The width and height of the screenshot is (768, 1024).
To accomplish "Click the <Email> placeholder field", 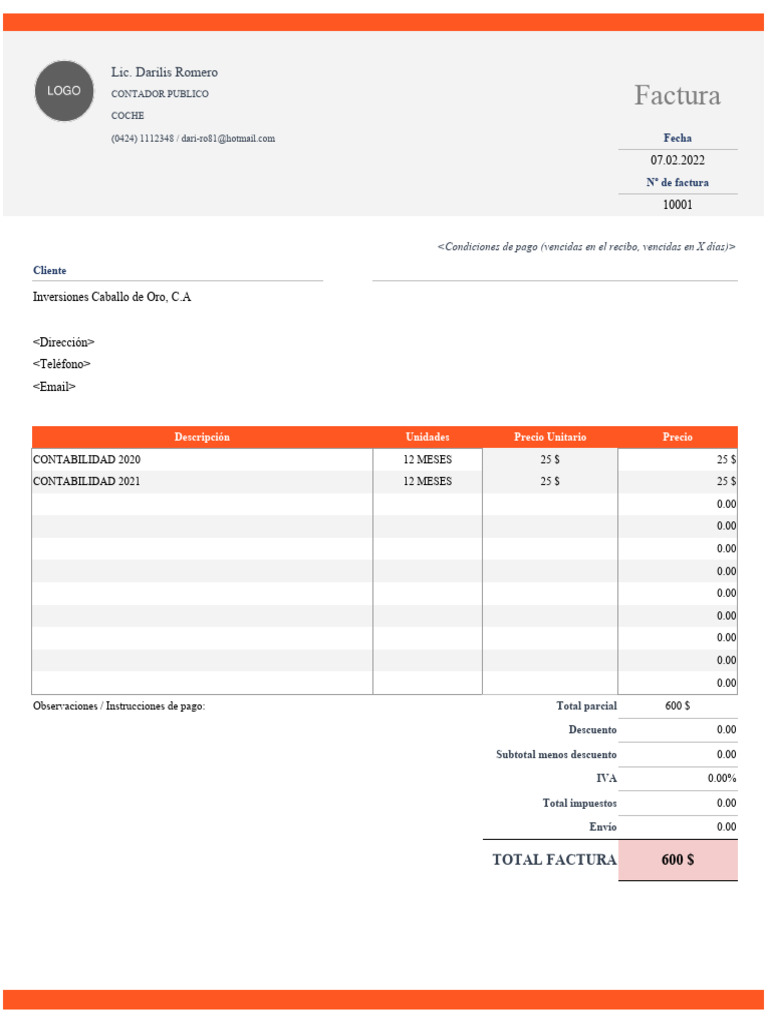I will coord(54,387).
